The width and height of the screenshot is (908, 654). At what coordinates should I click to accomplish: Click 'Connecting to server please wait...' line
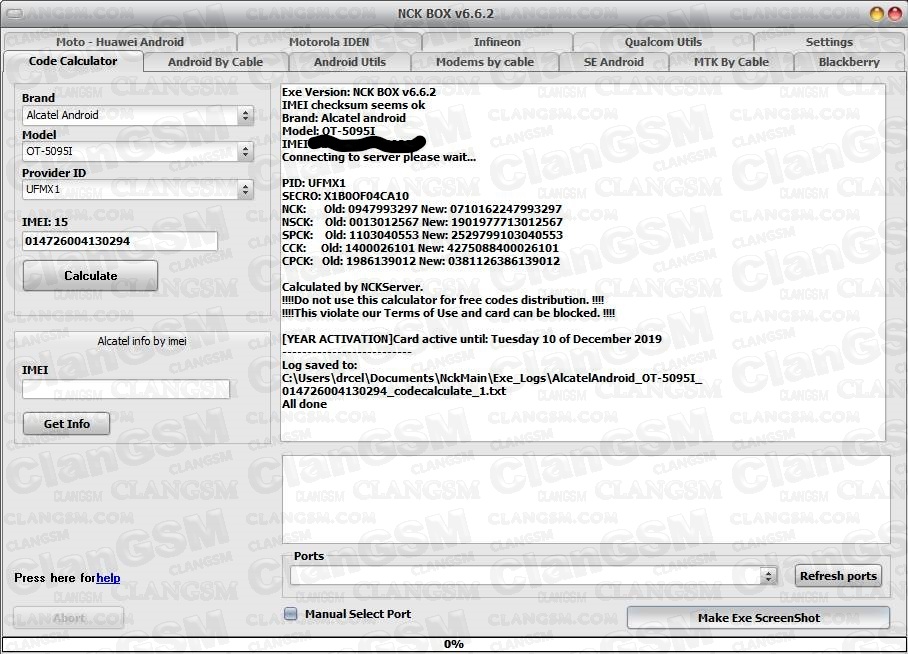379,157
